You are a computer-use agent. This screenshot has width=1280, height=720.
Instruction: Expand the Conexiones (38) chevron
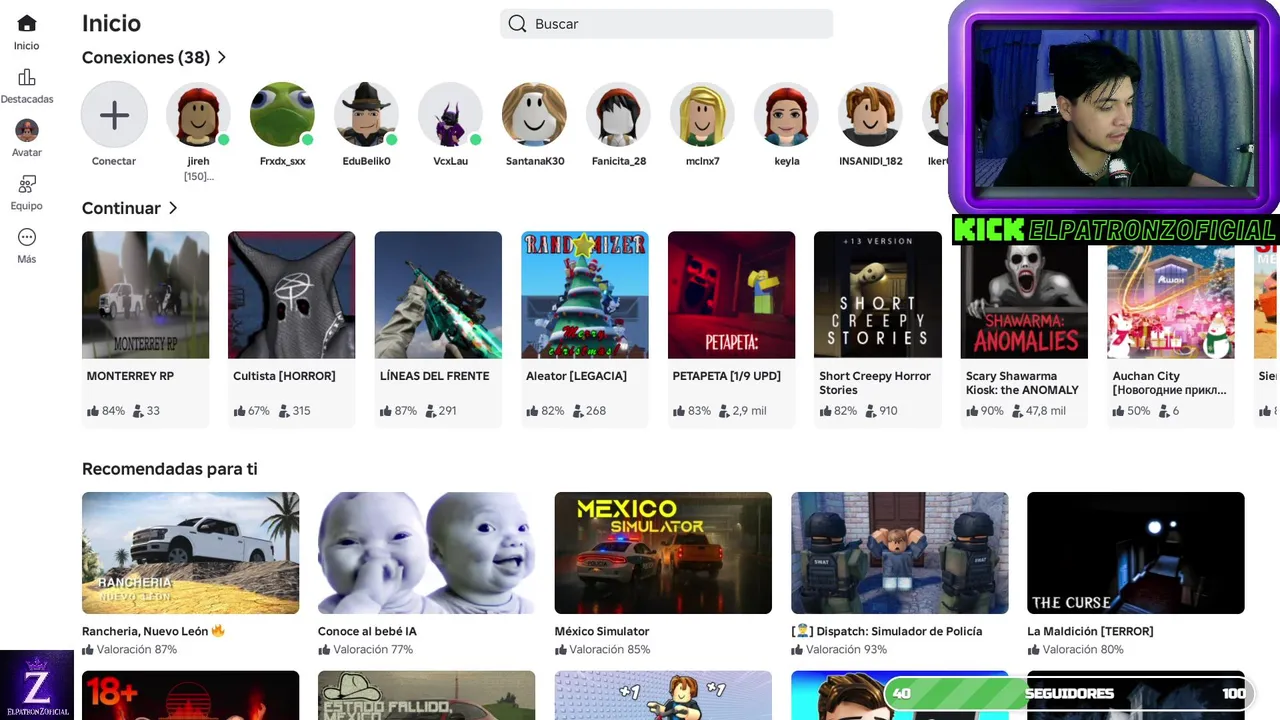[x=222, y=58]
